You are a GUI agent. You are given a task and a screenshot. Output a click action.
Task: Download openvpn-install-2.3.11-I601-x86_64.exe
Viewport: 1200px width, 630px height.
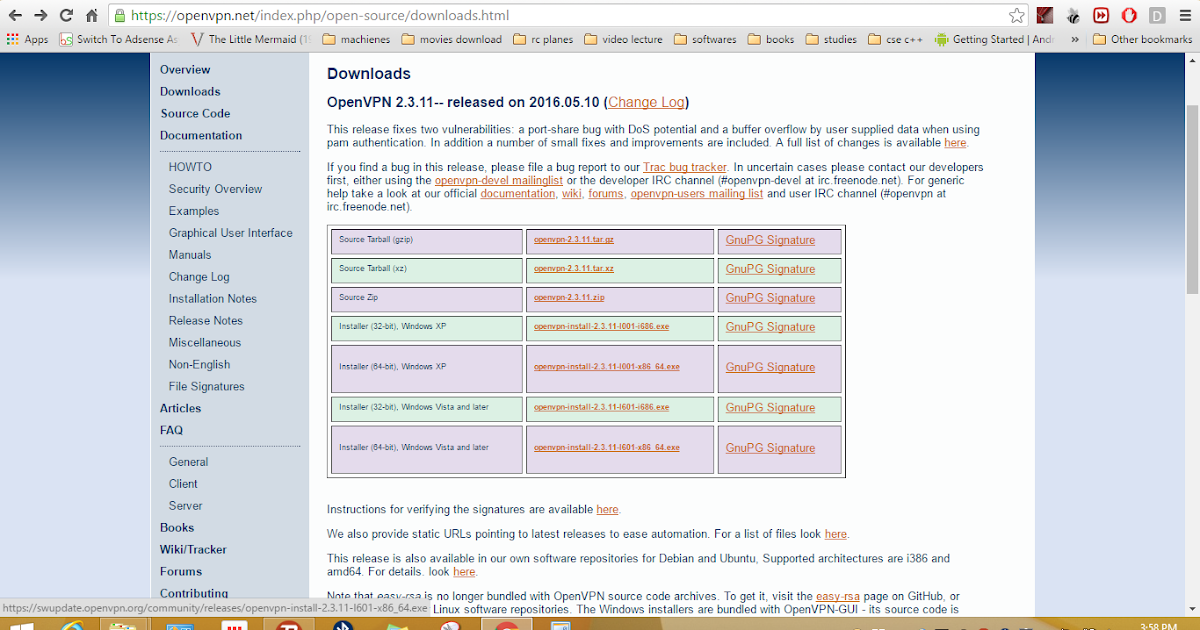[x=607, y=448]
